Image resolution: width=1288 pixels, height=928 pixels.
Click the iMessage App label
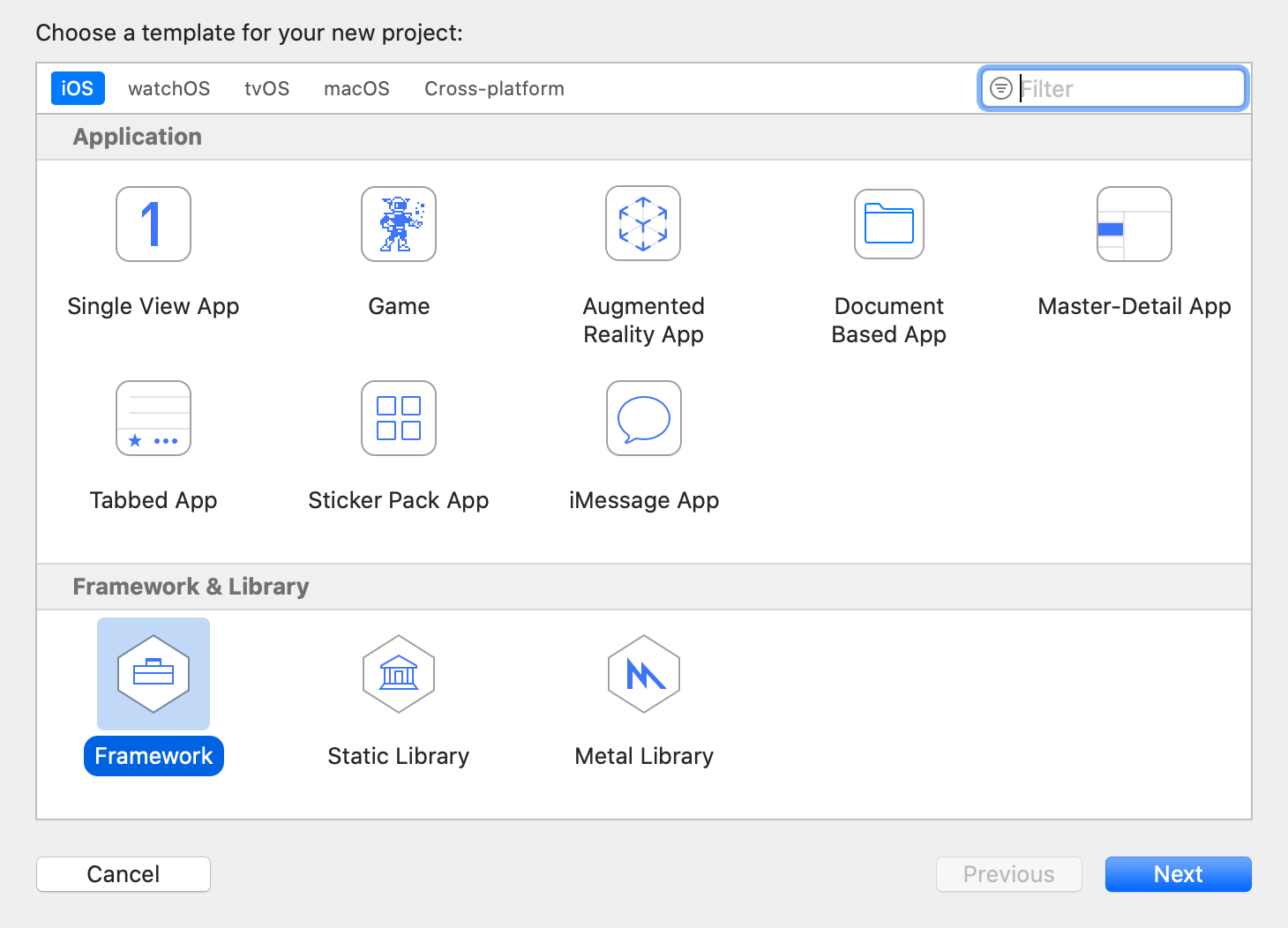644,500
